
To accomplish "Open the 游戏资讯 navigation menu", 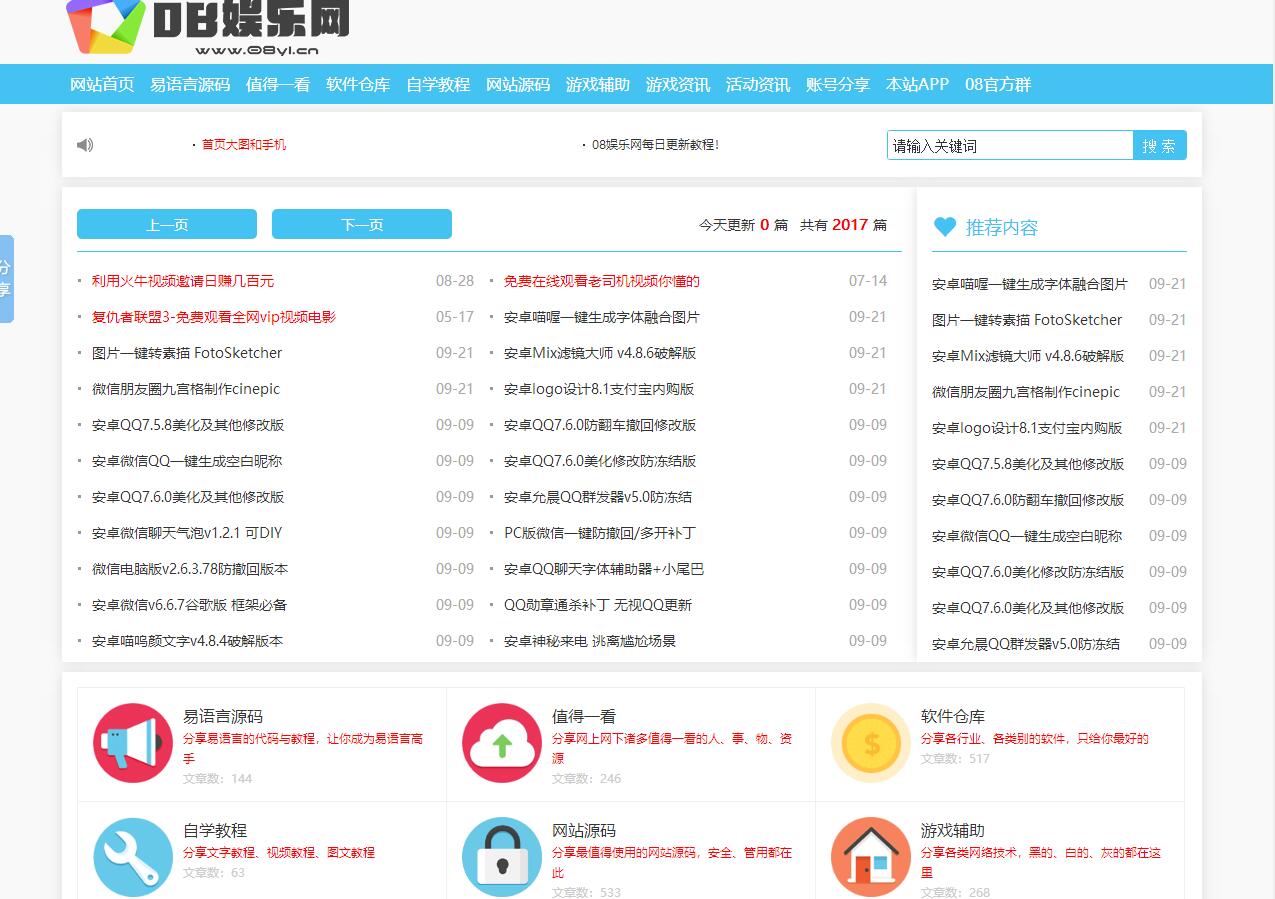I will [676, 85].
